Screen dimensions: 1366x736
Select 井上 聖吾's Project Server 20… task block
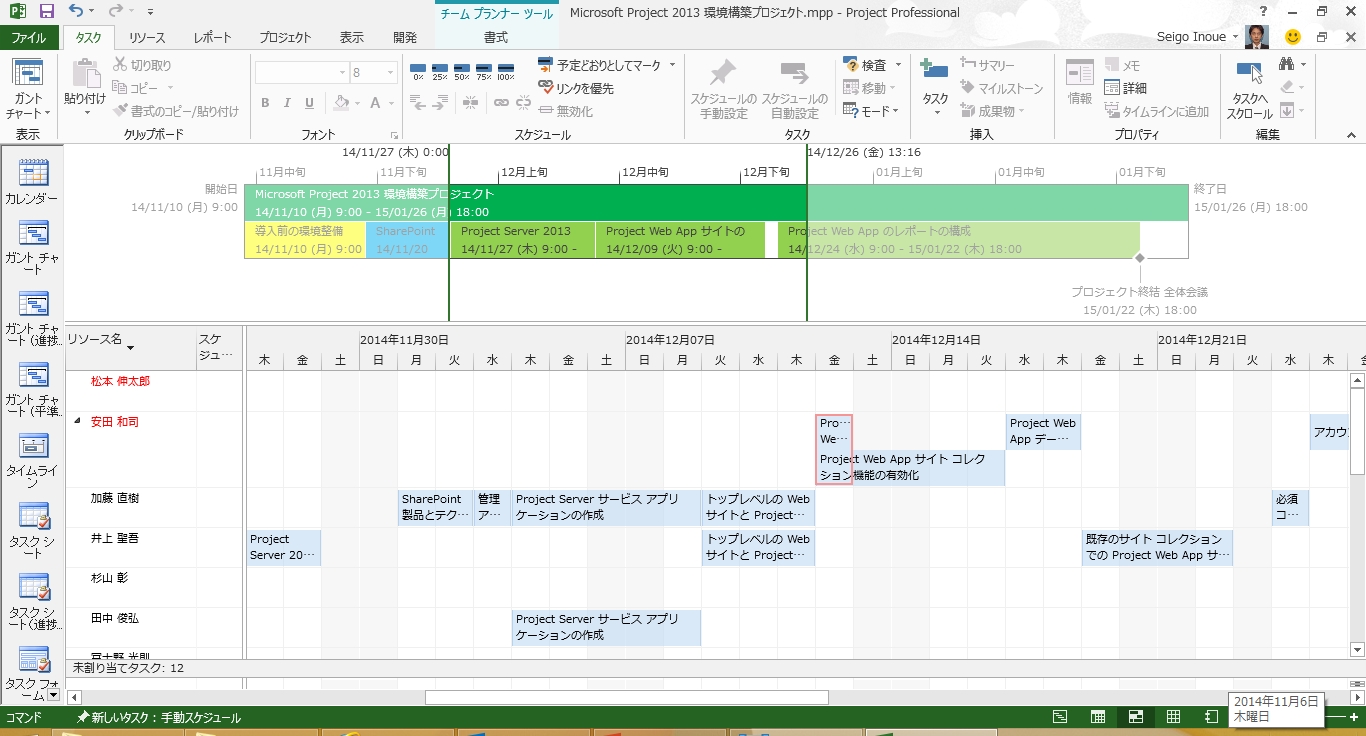(x=284, y=547)
